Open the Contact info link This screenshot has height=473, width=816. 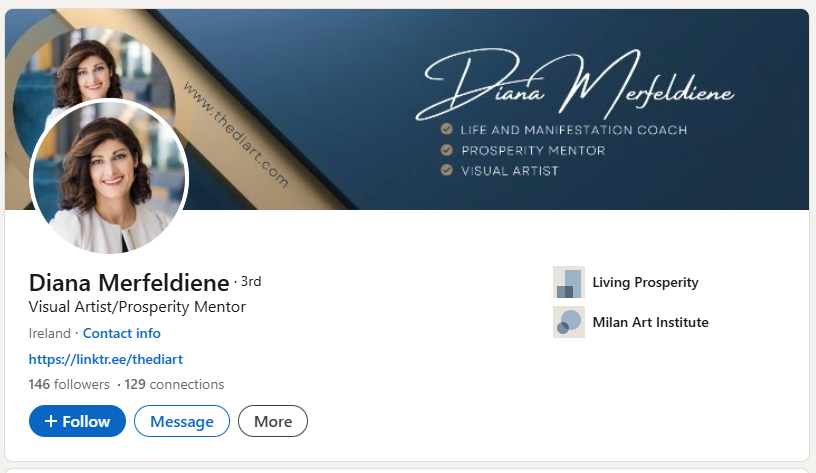click(x=122, y=333)
